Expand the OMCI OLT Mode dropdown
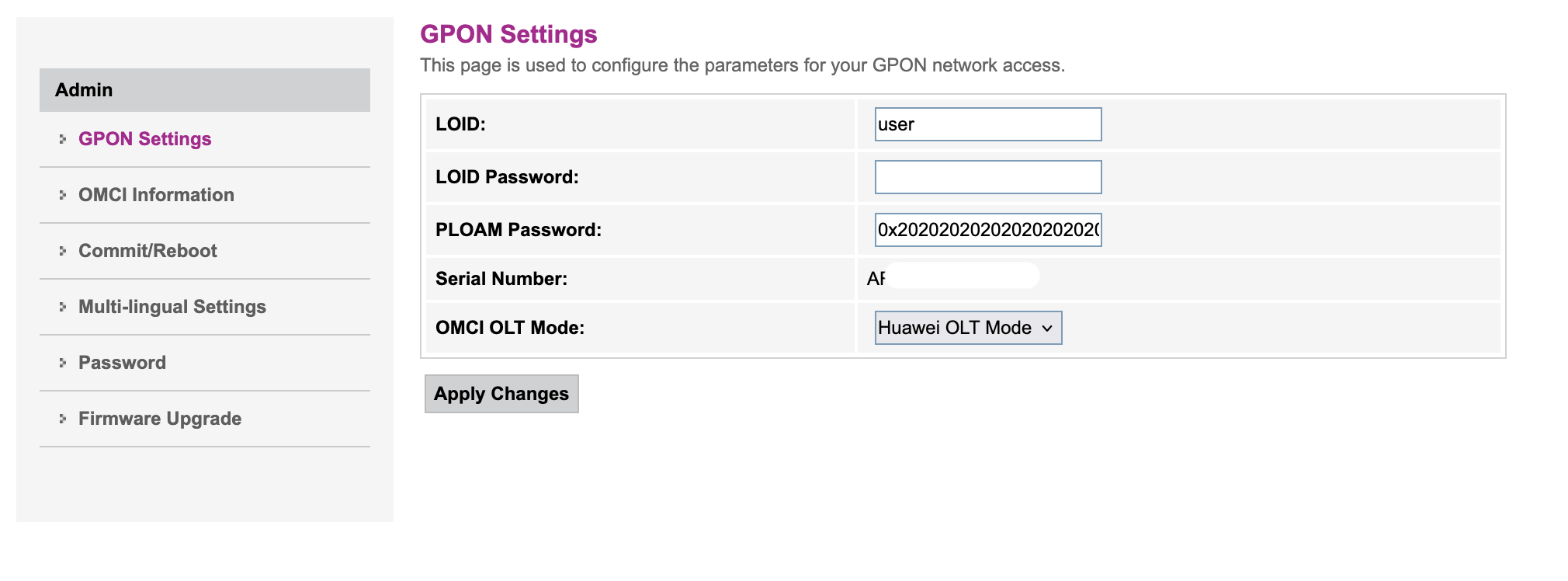The width and height of the screenshot is (1568, 581). (967, 328)
